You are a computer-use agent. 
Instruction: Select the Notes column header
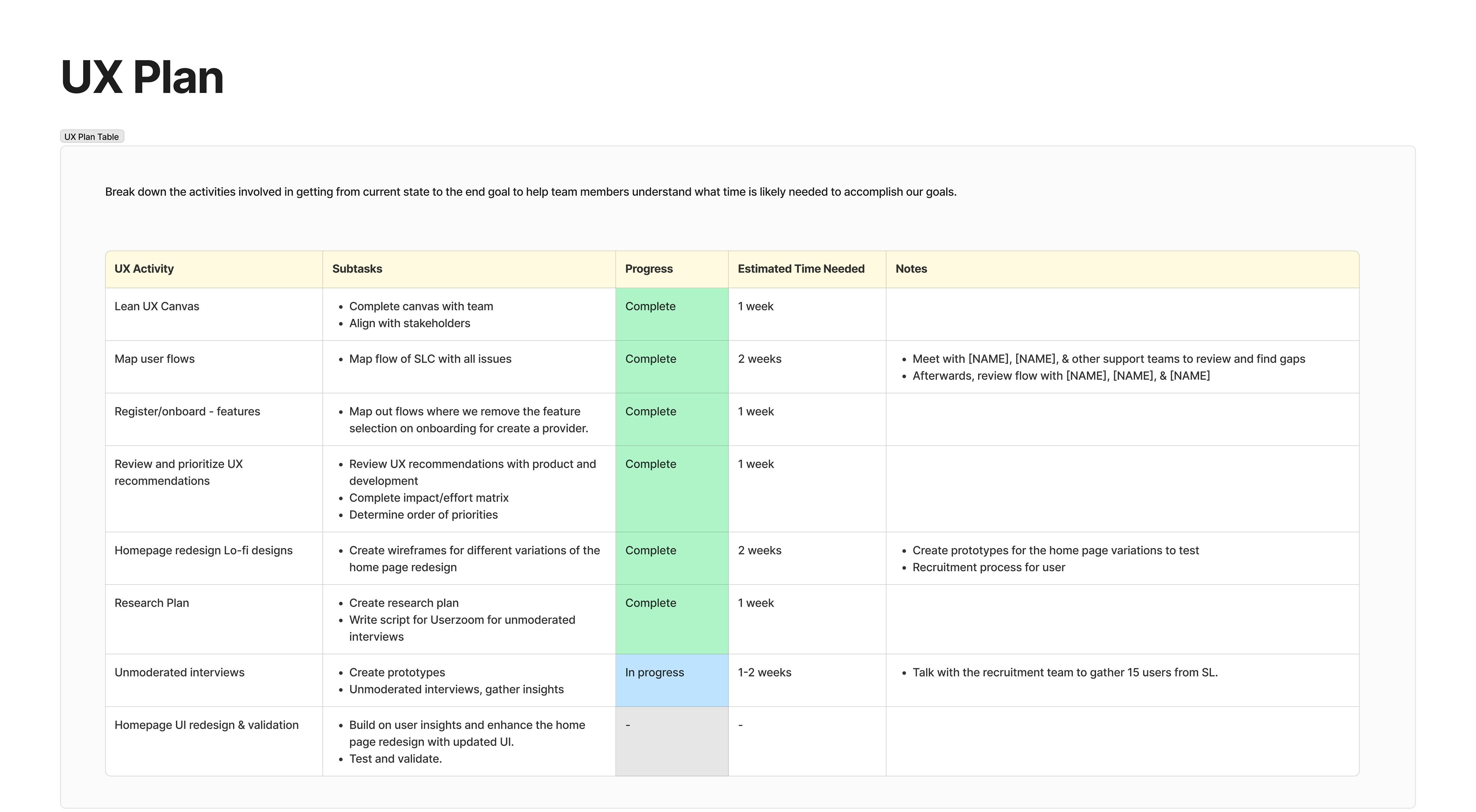point(910,268)
